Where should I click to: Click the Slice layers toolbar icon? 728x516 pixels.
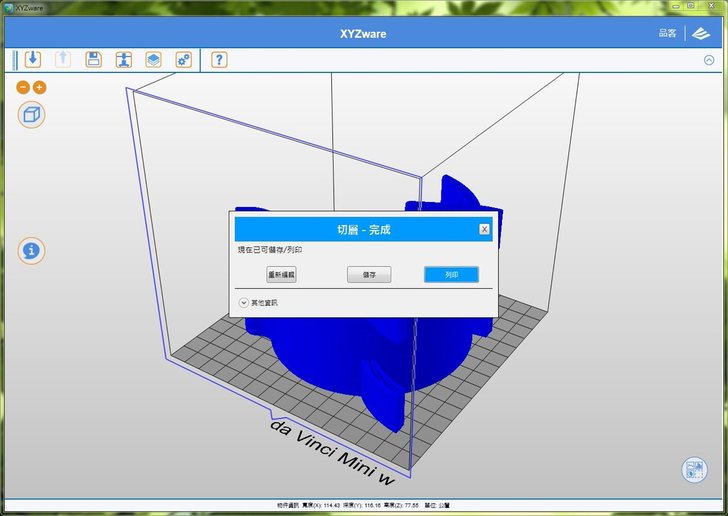pyautogui.click(x=153, y=59)
